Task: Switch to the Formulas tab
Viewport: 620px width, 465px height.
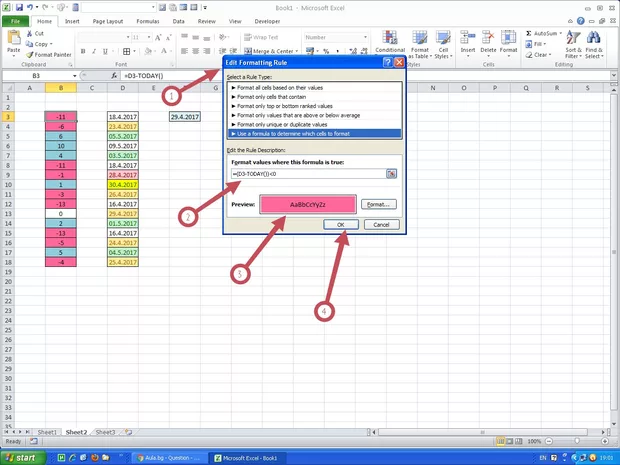Action: pos(147,21)
